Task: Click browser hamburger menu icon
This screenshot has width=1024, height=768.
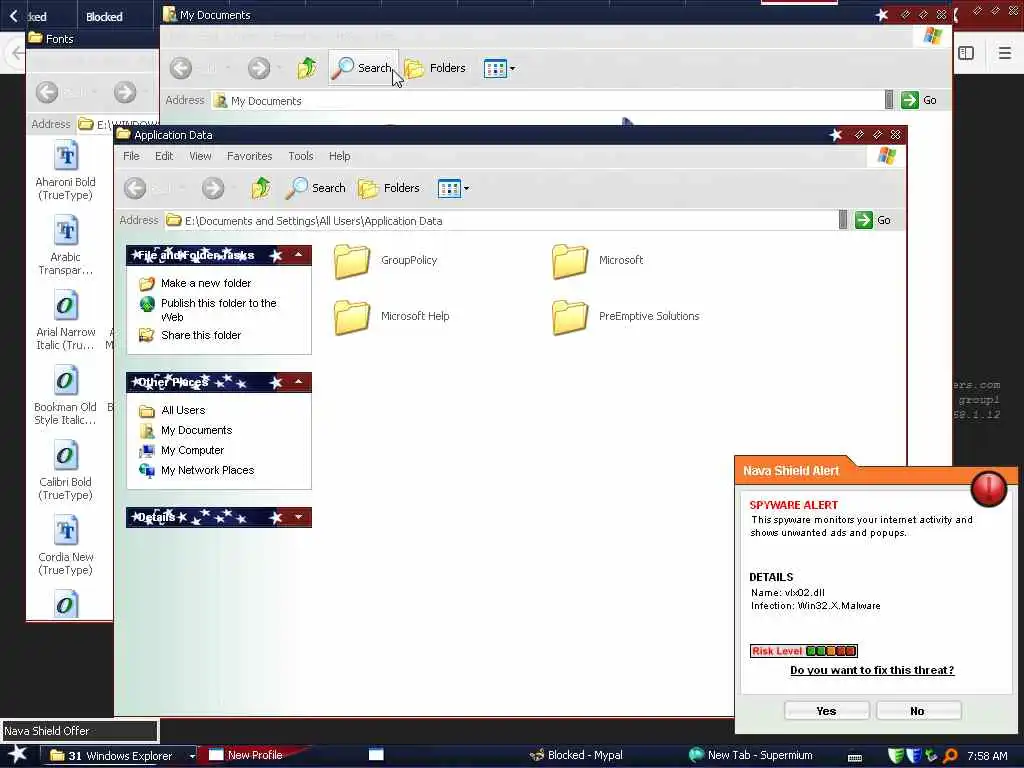Action: pyautogui.click(x=1004, y=52)
